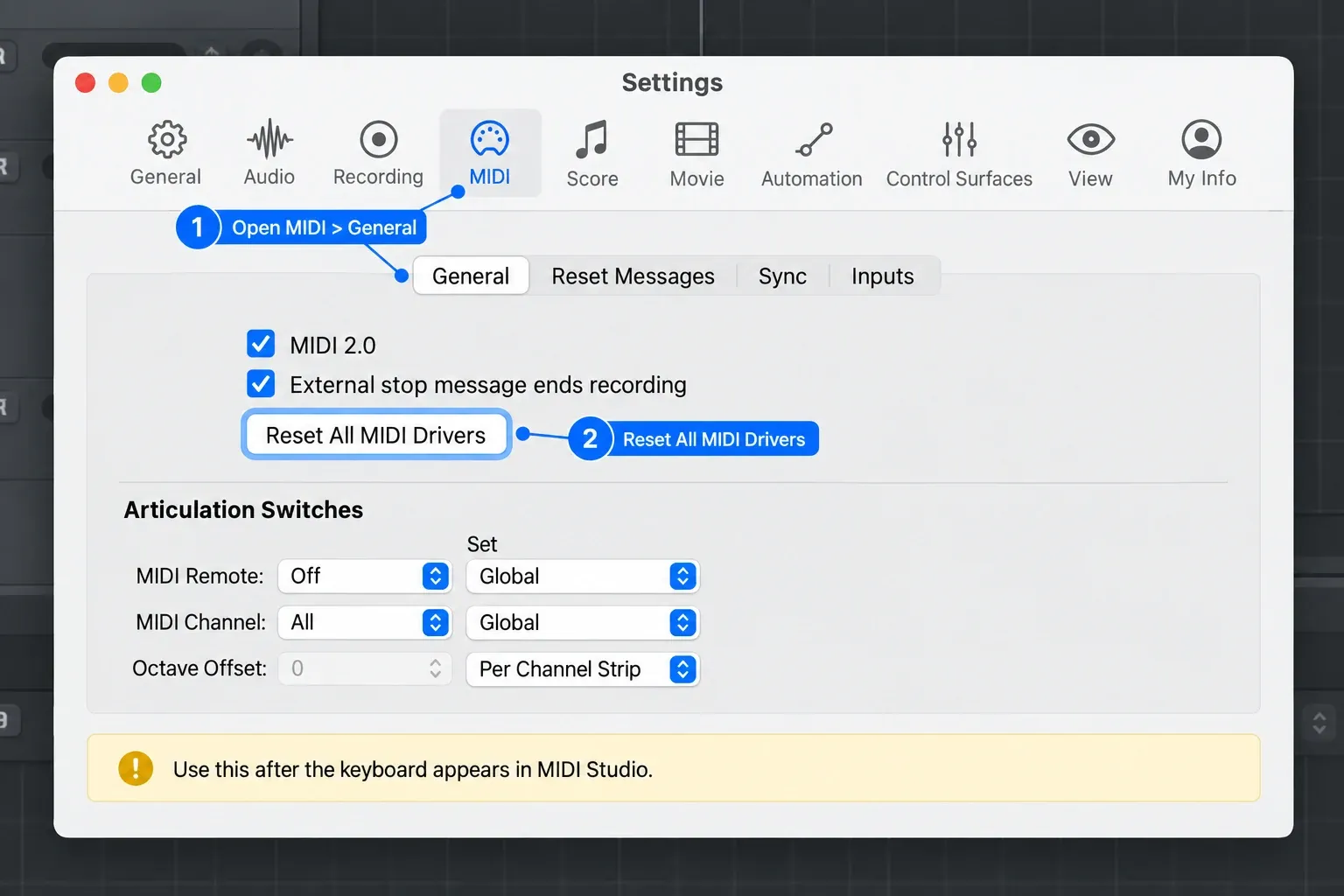Switch to the Inputs tab
The height and width of the screenshot is (896, 1344).
(883, 276)
